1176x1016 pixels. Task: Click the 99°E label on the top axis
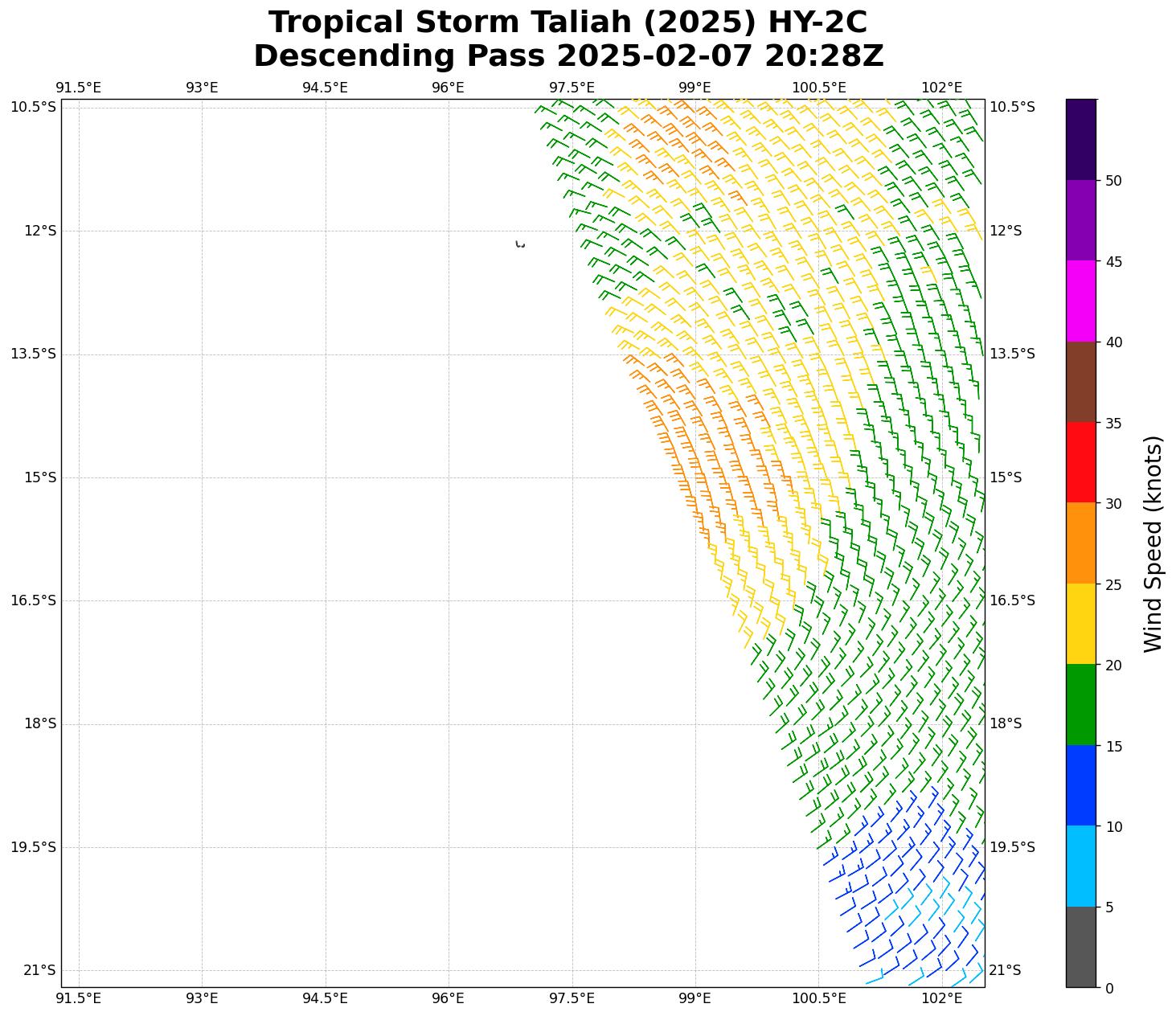point(695,88)
